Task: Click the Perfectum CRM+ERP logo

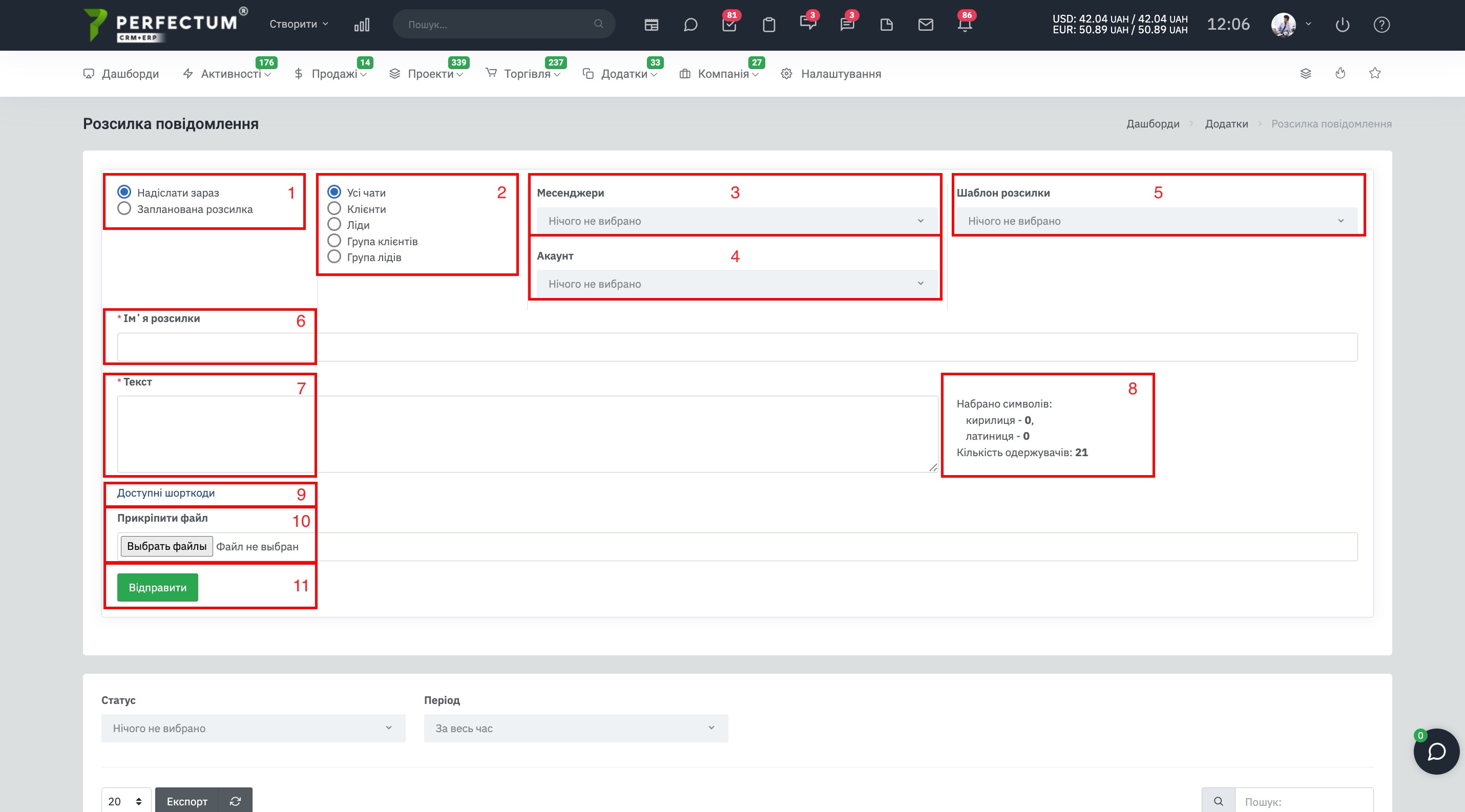Action: tap(165, 25)
